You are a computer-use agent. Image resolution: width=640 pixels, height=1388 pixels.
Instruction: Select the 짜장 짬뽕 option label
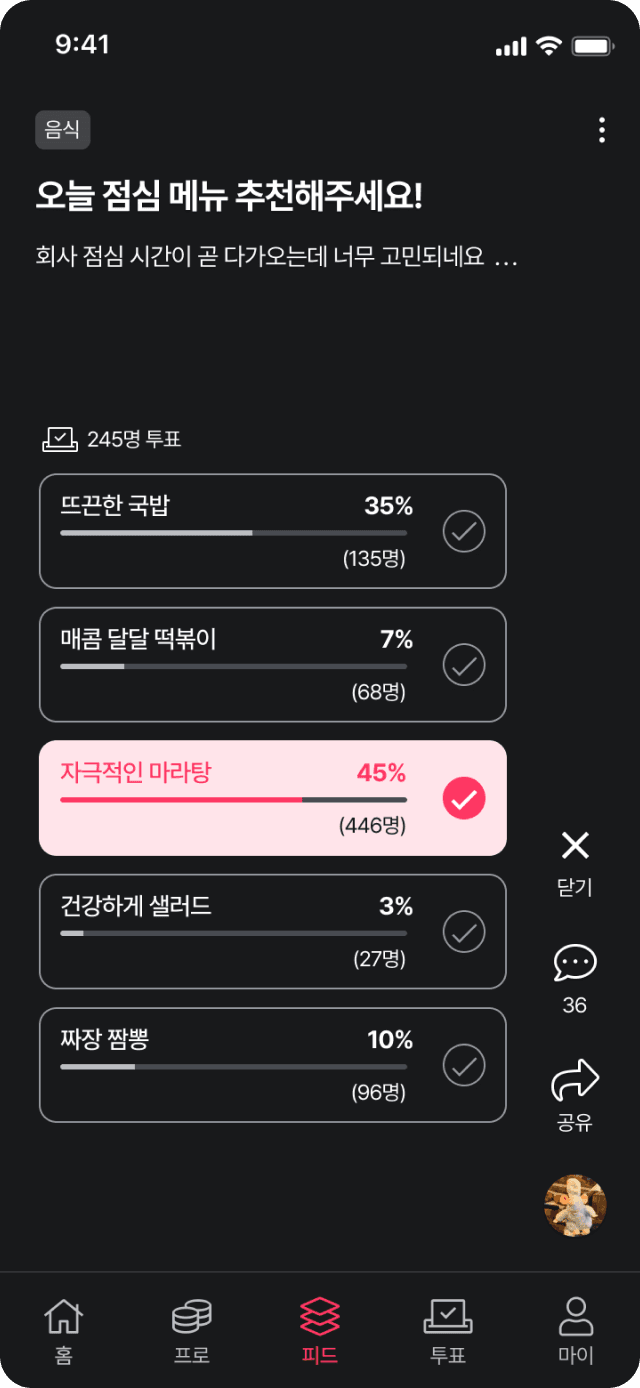(x=104, y=1040)
